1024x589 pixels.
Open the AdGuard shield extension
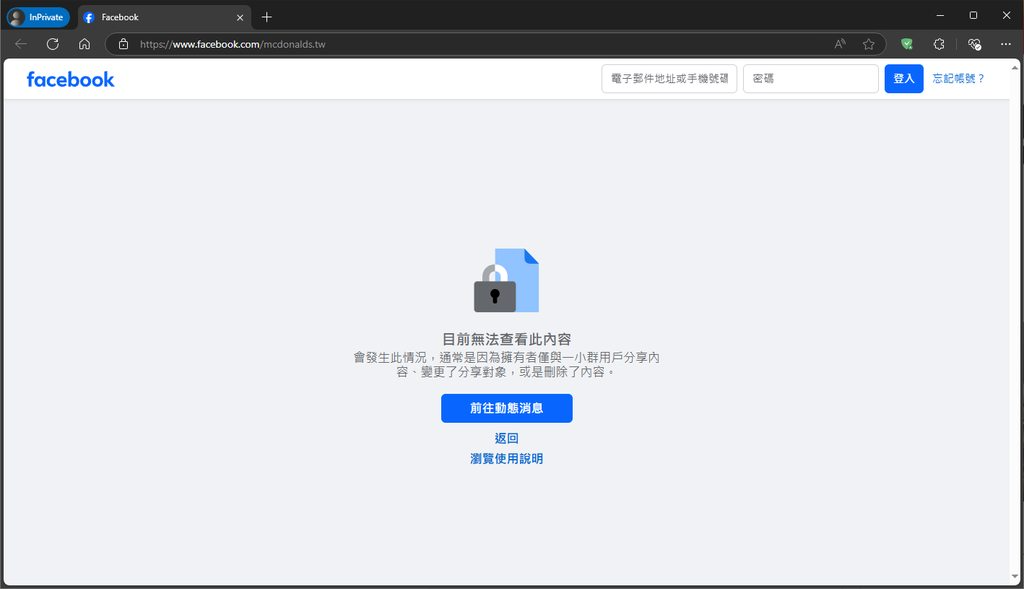point(906,44)
